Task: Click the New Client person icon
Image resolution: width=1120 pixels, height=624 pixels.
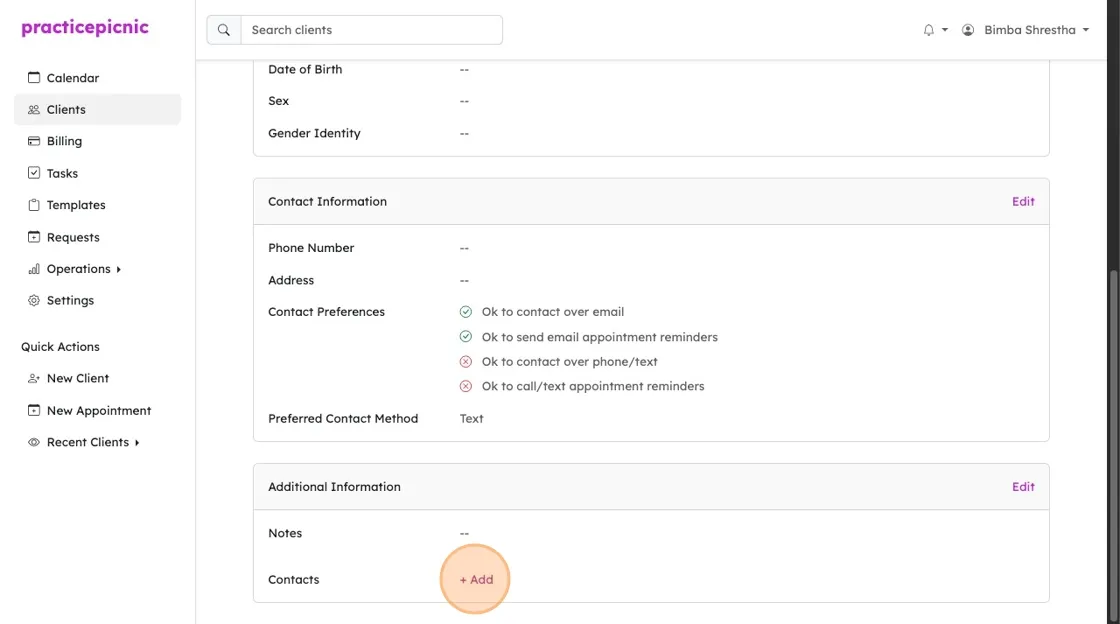Action: click(34, 378)
